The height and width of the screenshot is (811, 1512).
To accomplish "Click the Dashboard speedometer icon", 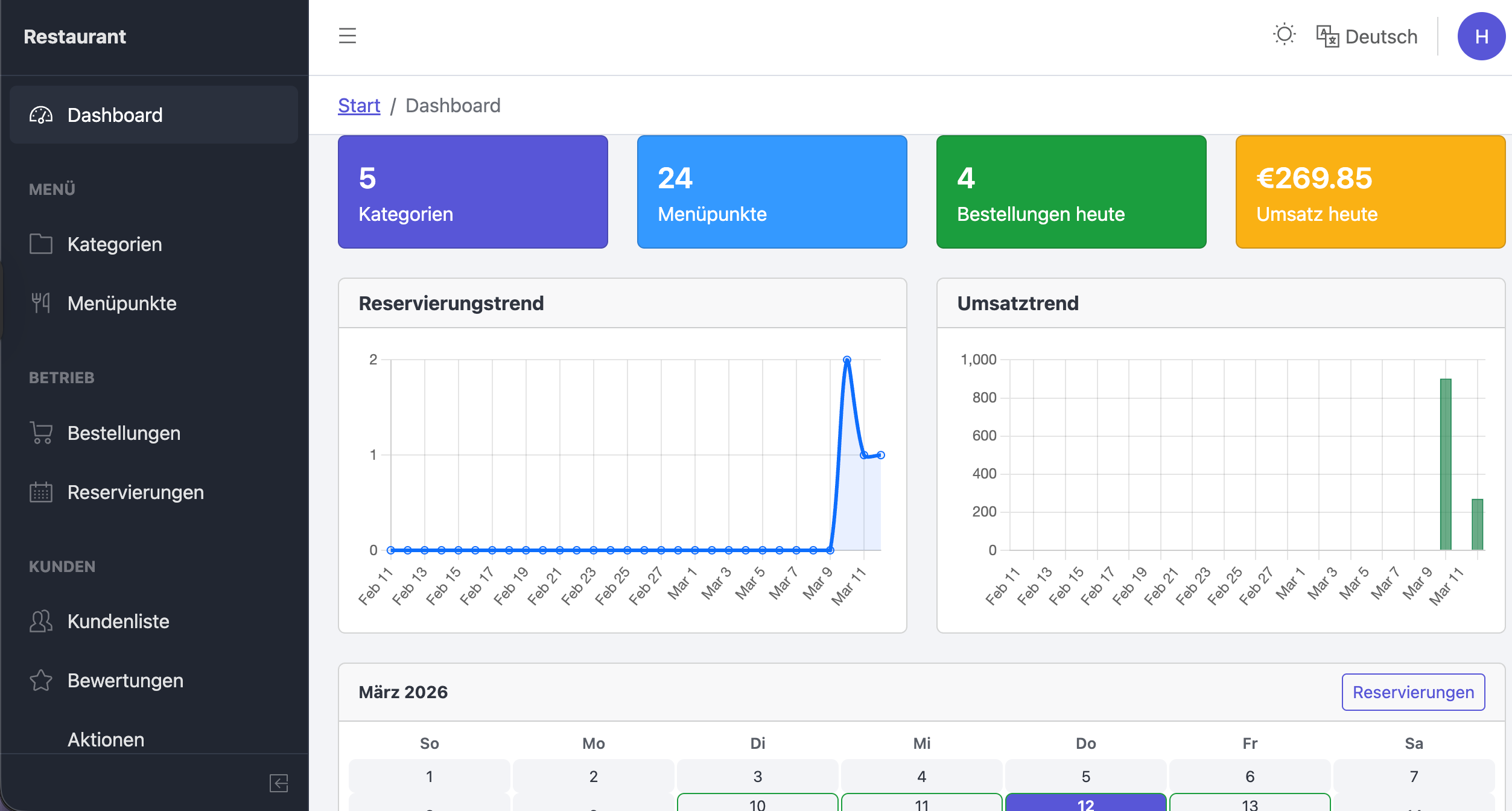I will coord(40,115).
